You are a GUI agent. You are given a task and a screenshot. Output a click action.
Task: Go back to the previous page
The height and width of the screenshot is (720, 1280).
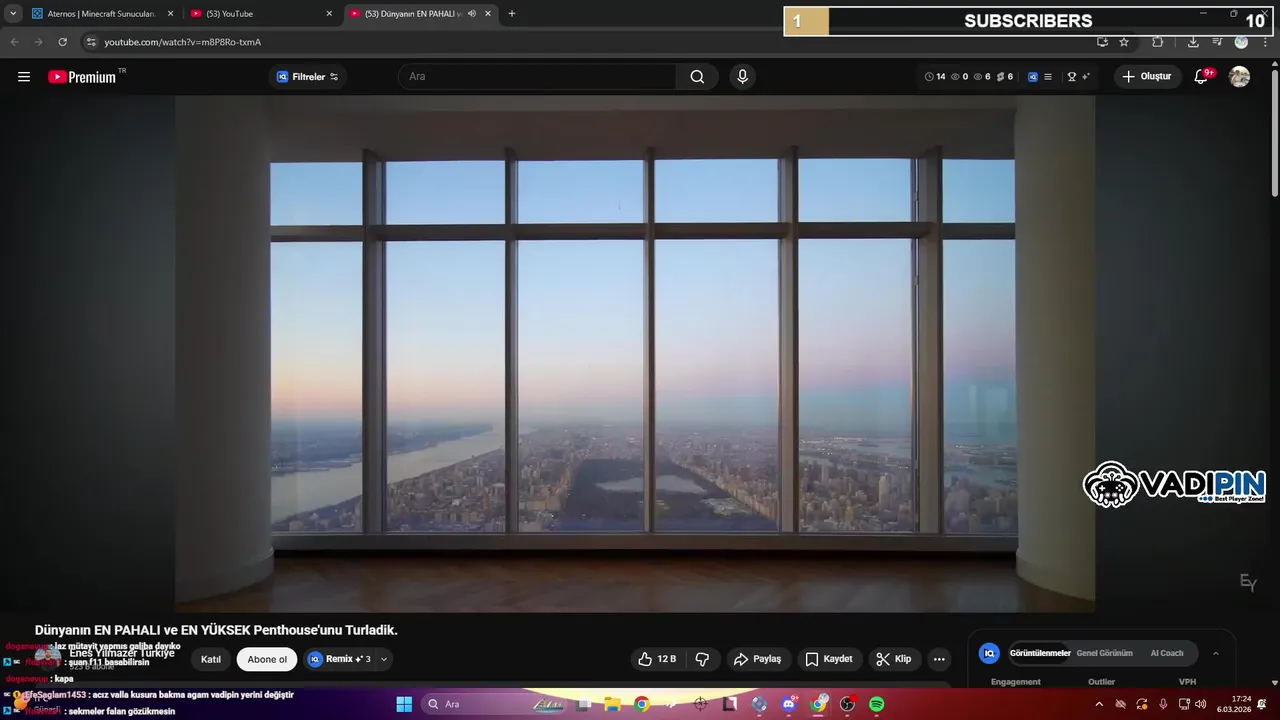[14, 42]
